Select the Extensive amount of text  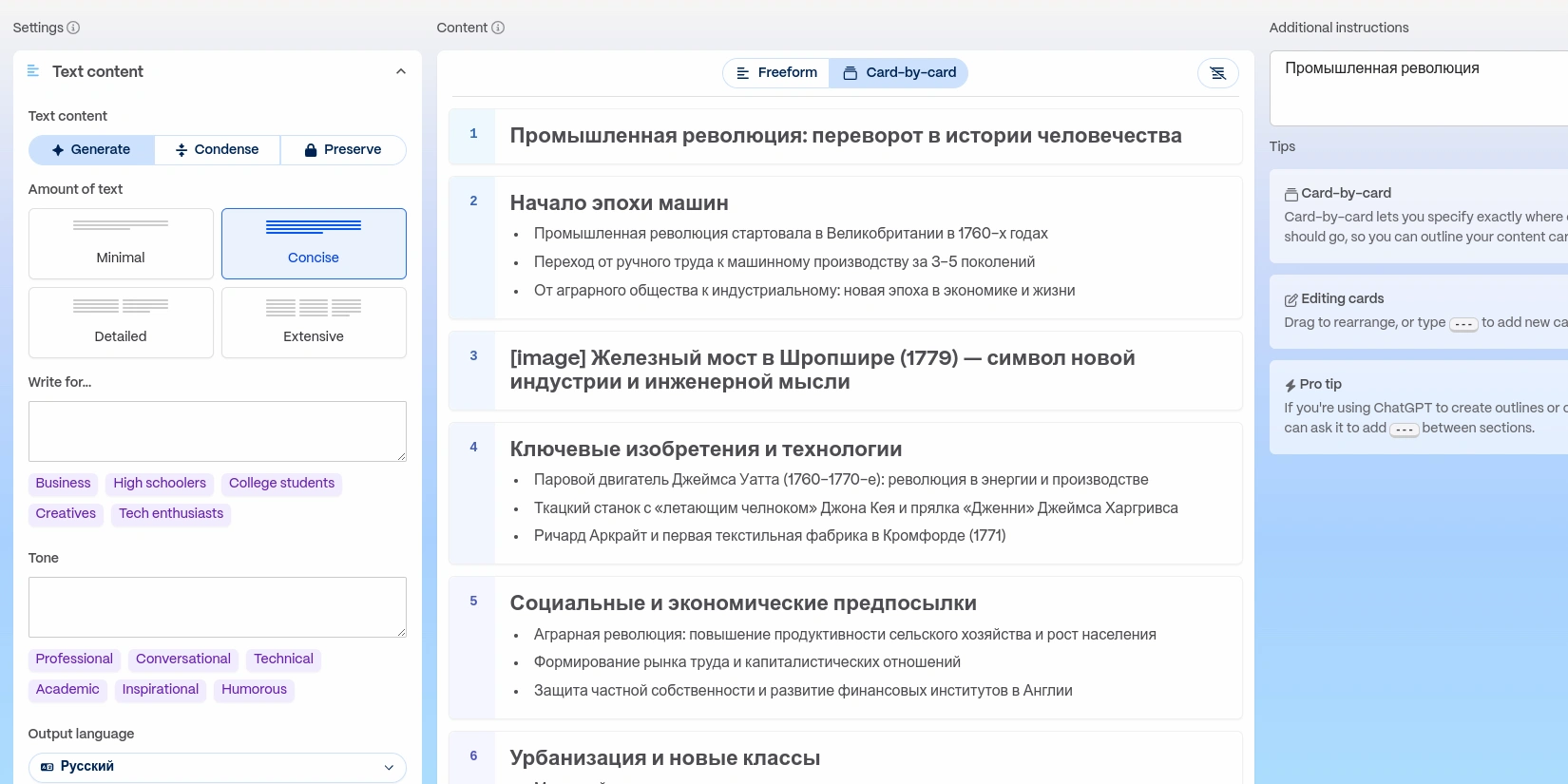pos(314,323)
